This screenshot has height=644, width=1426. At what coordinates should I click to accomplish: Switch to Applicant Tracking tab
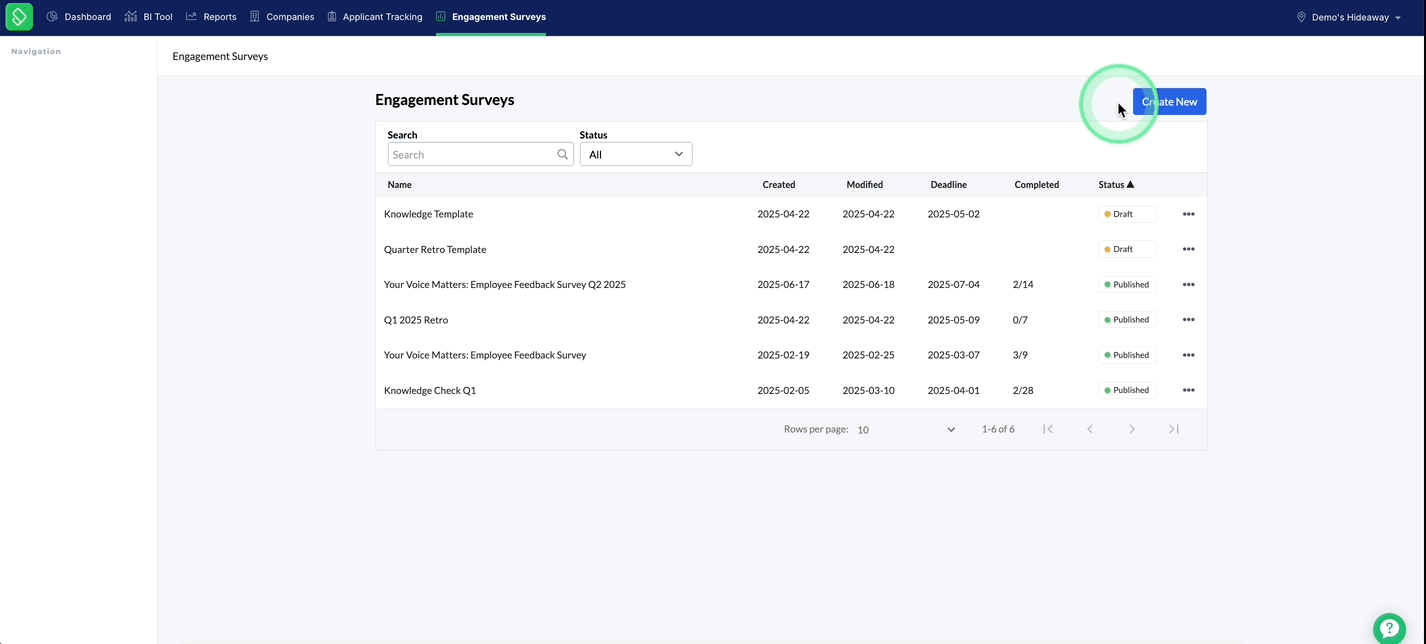pos(375,17)
